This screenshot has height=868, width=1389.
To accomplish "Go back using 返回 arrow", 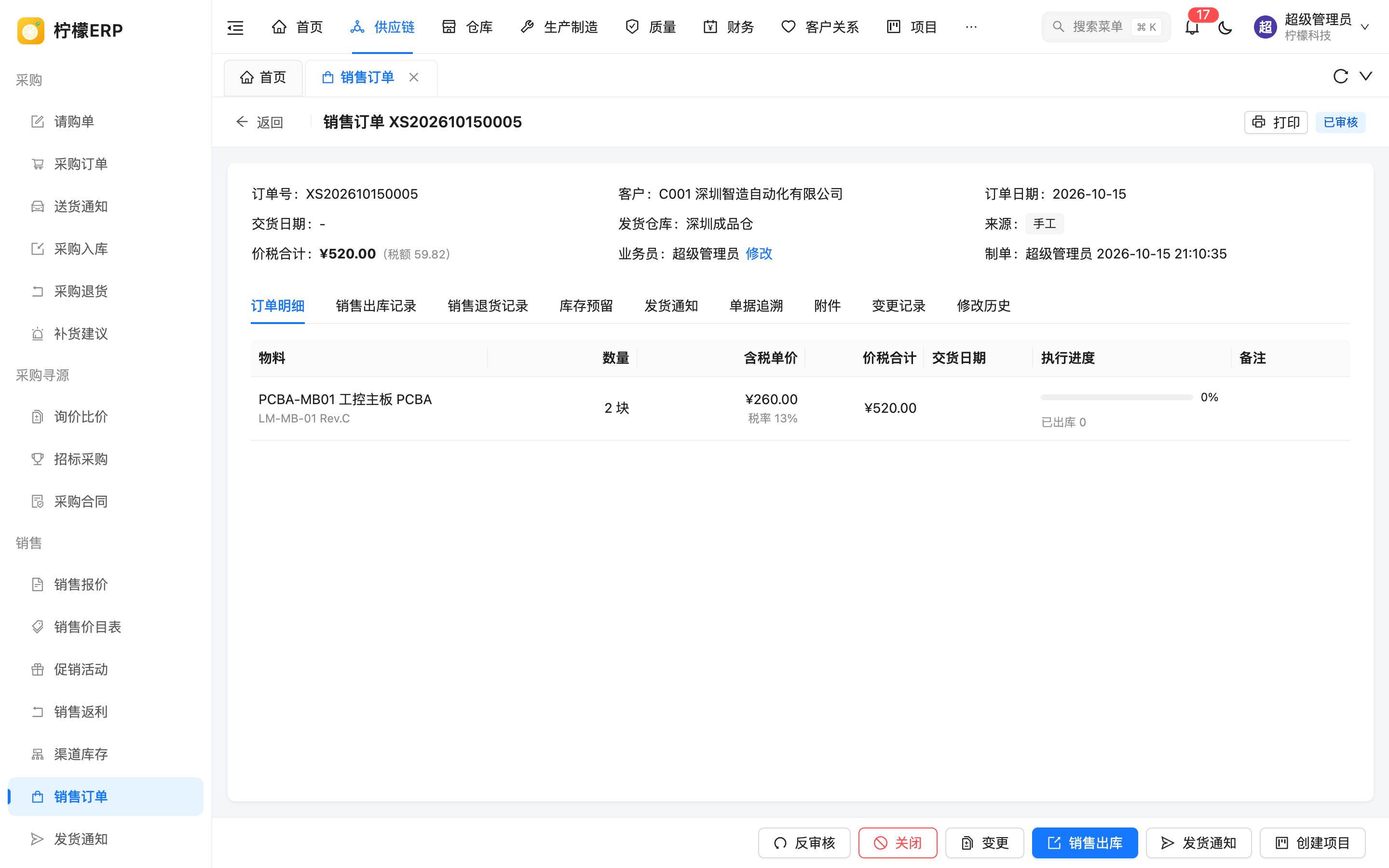I will point(259,122).
